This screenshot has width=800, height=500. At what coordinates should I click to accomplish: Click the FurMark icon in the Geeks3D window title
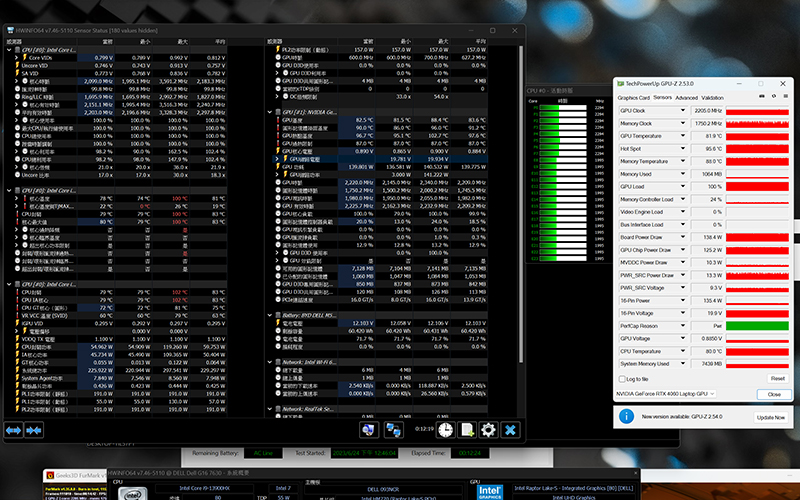(50, 475)
